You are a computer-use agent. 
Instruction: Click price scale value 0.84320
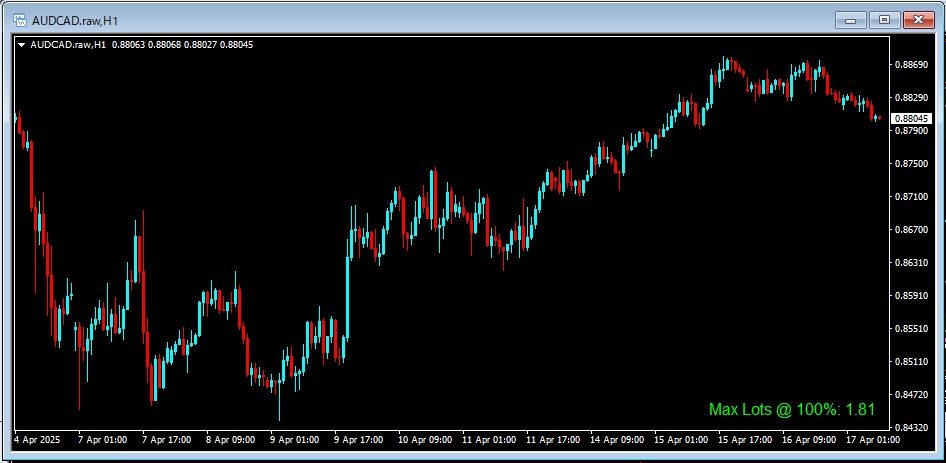pyautogui.click(x=912, y=427)
